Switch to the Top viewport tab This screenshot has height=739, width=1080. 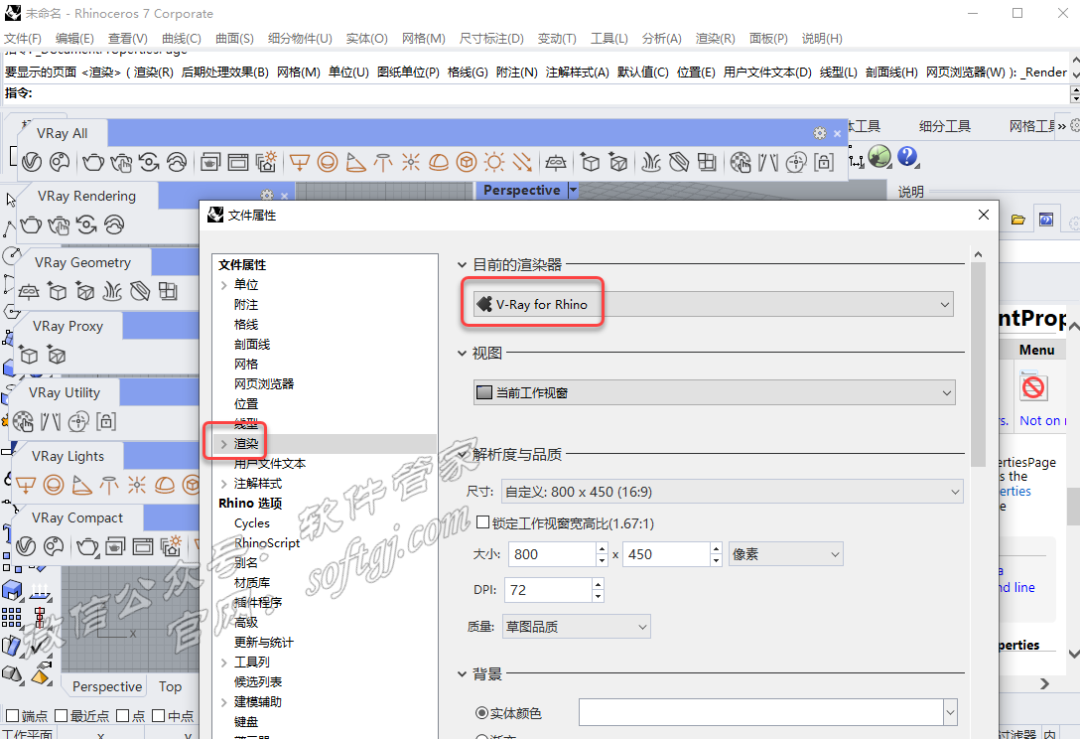tap(170, 687)
